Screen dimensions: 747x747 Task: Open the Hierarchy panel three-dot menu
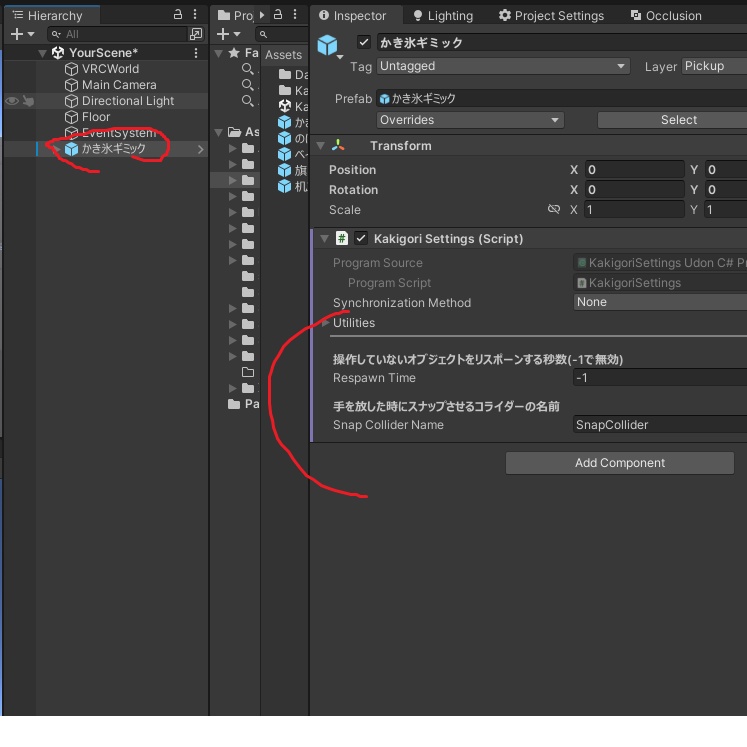click(195, 15)
